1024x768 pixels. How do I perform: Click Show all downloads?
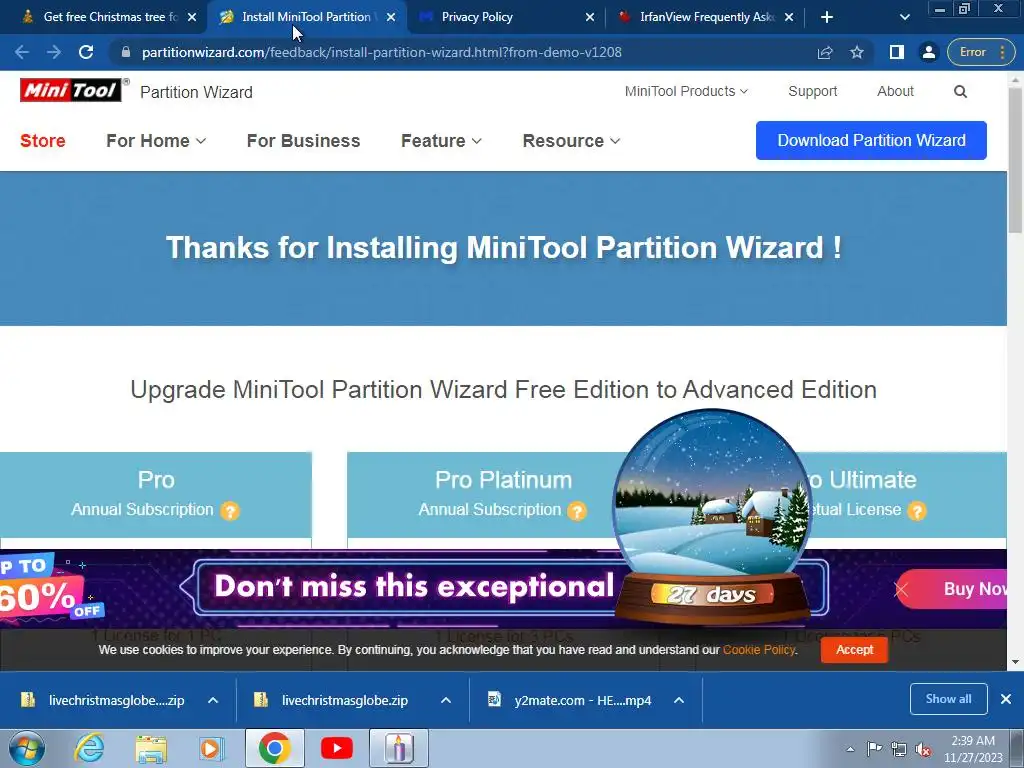tap(948, 699)
